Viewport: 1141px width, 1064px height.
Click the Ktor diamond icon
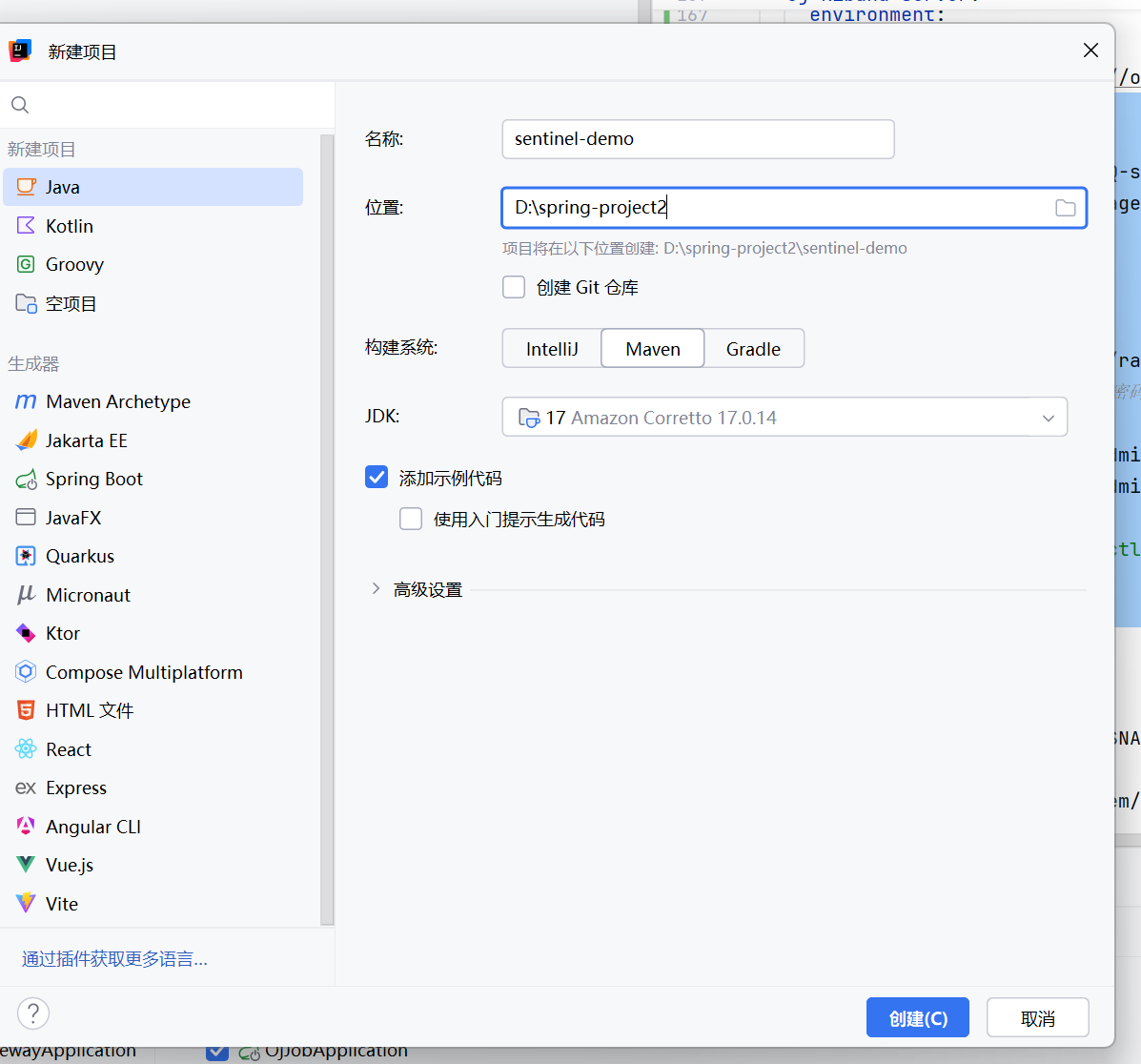[x=26, y=633]
